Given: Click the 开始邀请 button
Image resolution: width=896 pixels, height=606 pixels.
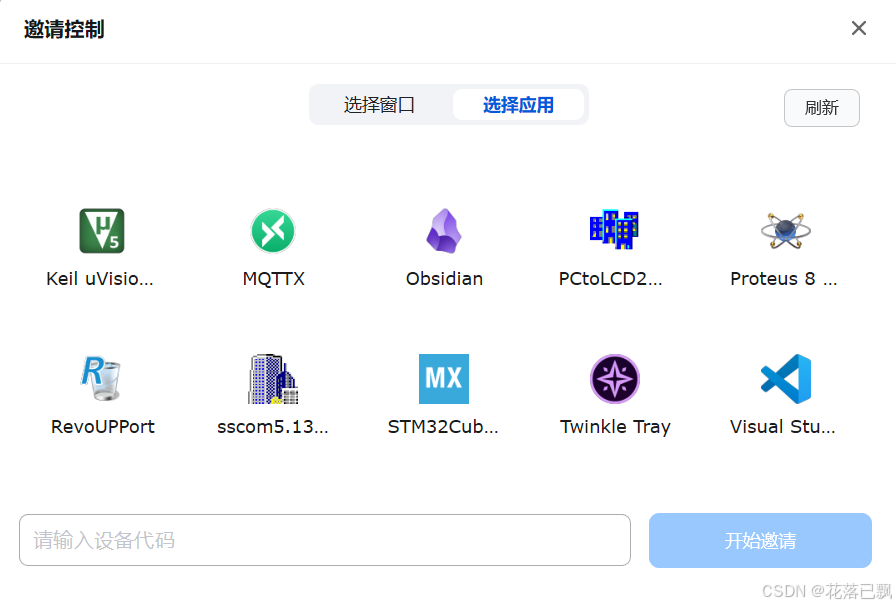Looking at the screenshot, I should tap(760, 540).
